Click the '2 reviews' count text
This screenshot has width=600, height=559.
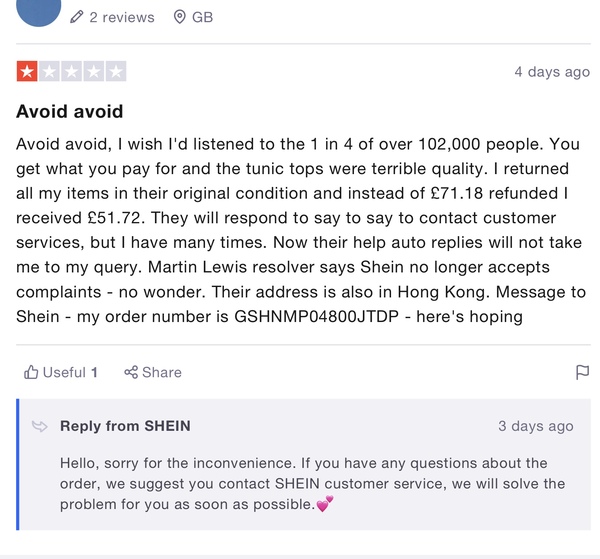tap(122, 17)
